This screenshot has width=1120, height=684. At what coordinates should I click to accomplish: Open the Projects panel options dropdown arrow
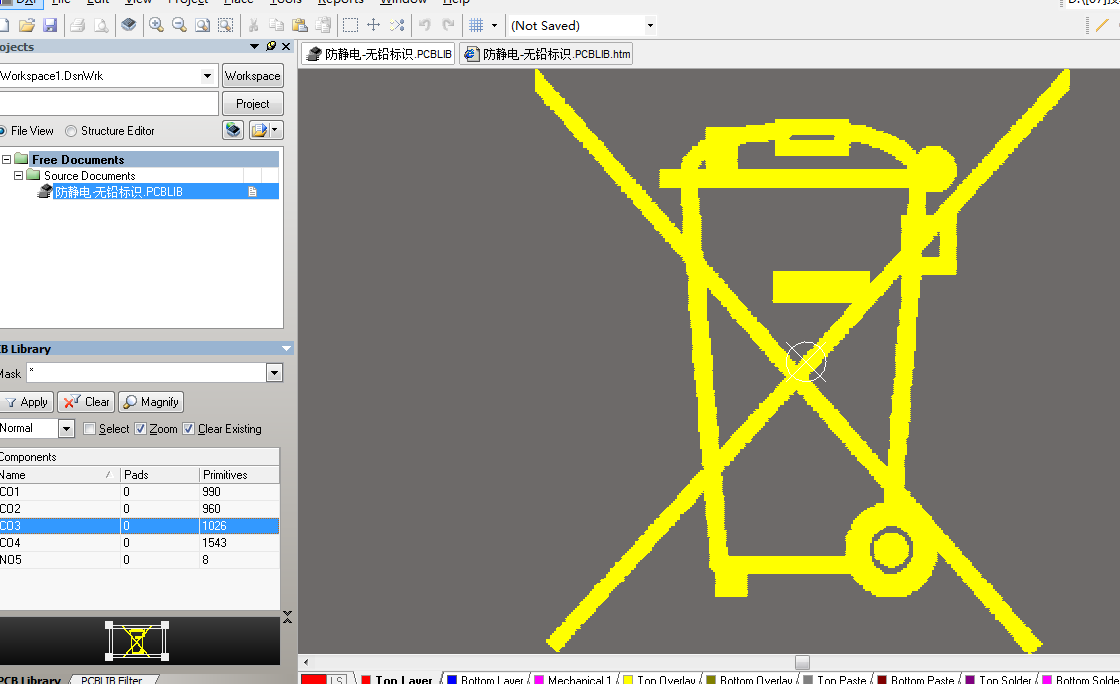pyautogui.click(x=254, y=46)
